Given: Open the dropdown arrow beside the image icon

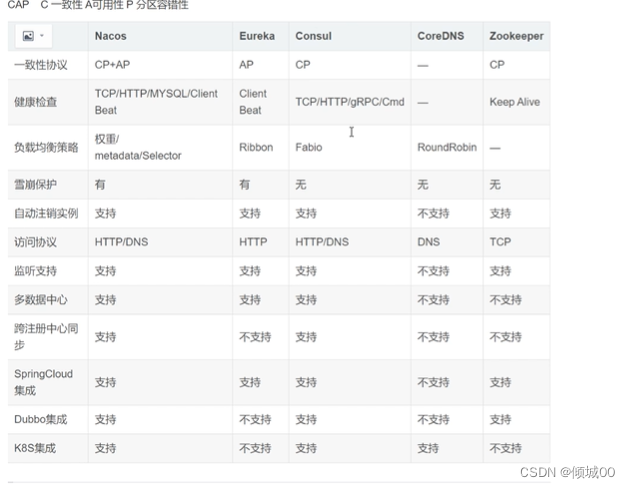Looking at the screenshot, I should click(41, 35).
